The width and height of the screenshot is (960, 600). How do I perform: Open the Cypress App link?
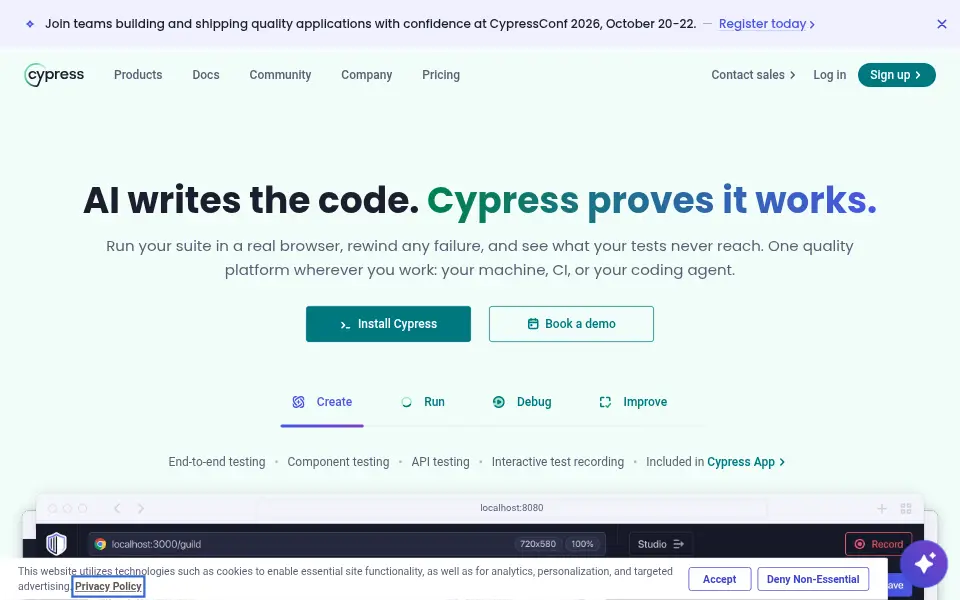coord(746,462)
